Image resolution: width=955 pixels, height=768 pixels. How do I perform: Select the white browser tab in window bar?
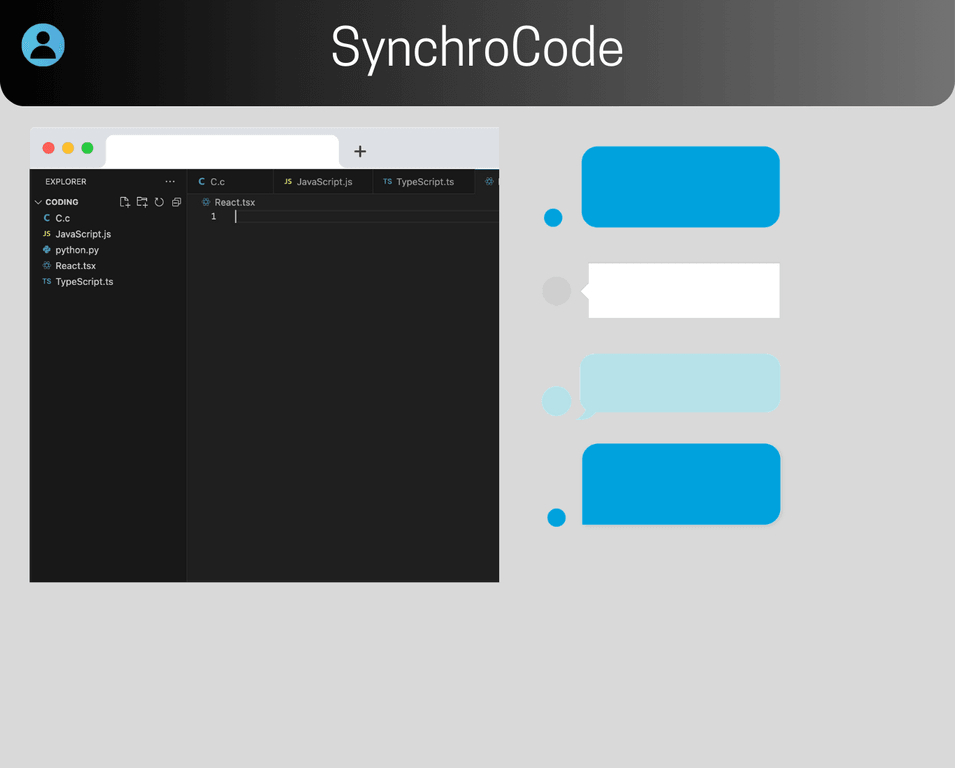222,151
